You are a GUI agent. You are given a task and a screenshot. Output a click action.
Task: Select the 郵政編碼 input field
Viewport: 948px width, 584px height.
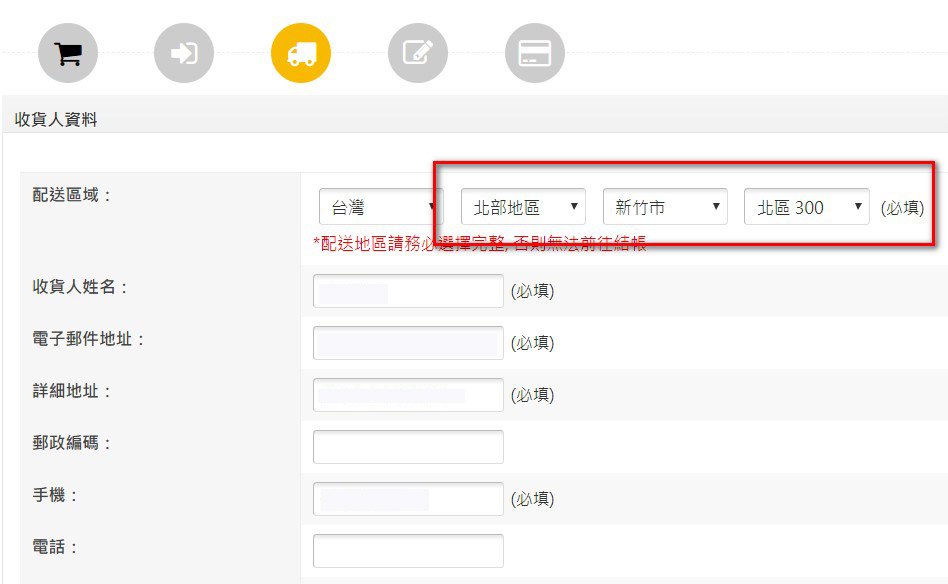tap(408, 447)
